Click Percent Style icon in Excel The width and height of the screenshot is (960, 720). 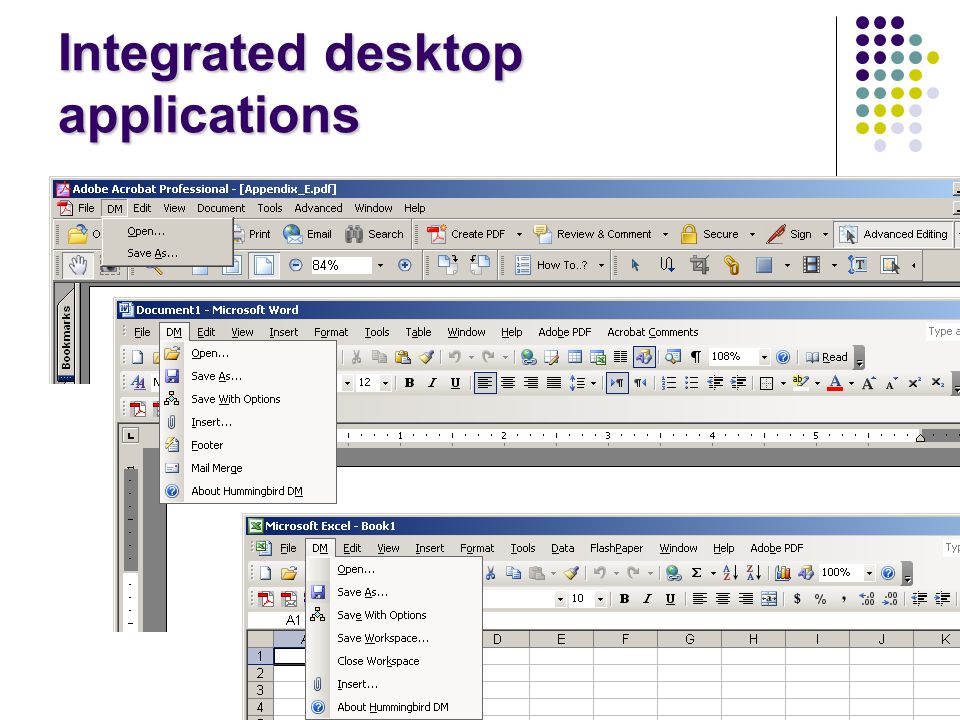click(820, 599)
